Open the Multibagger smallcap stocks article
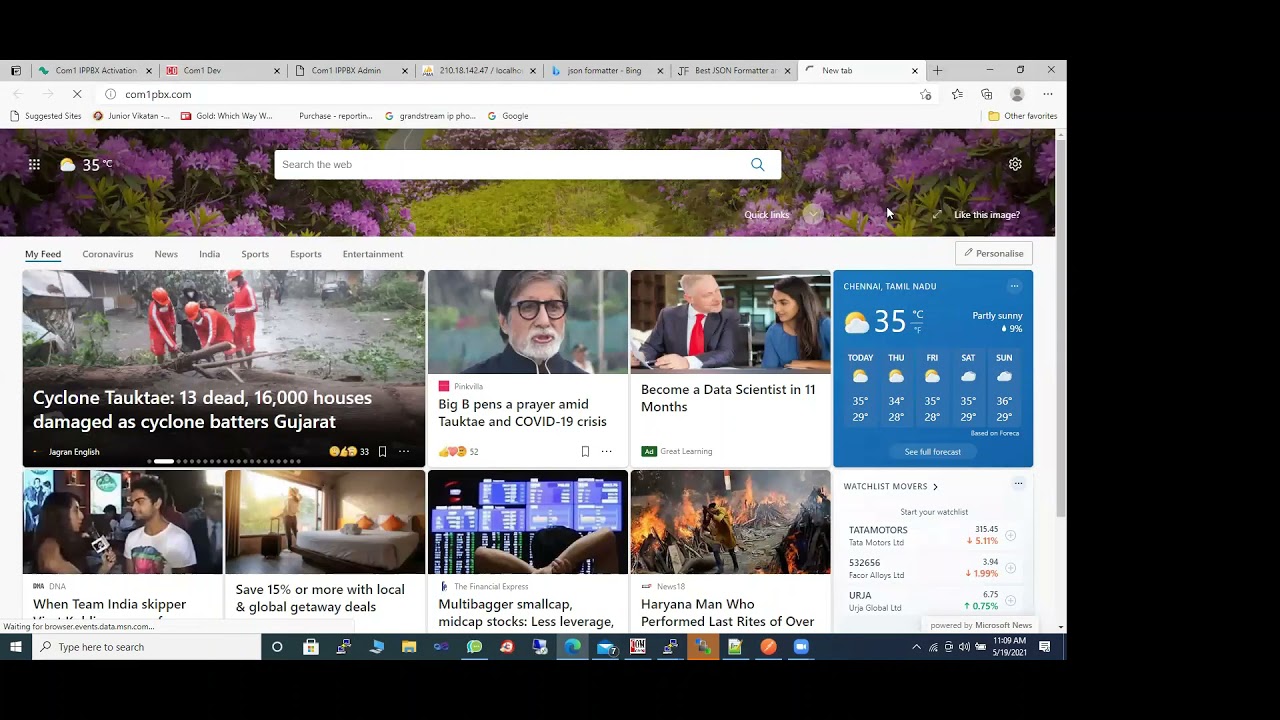This screenshot has height=720, width=1280. 528,551
